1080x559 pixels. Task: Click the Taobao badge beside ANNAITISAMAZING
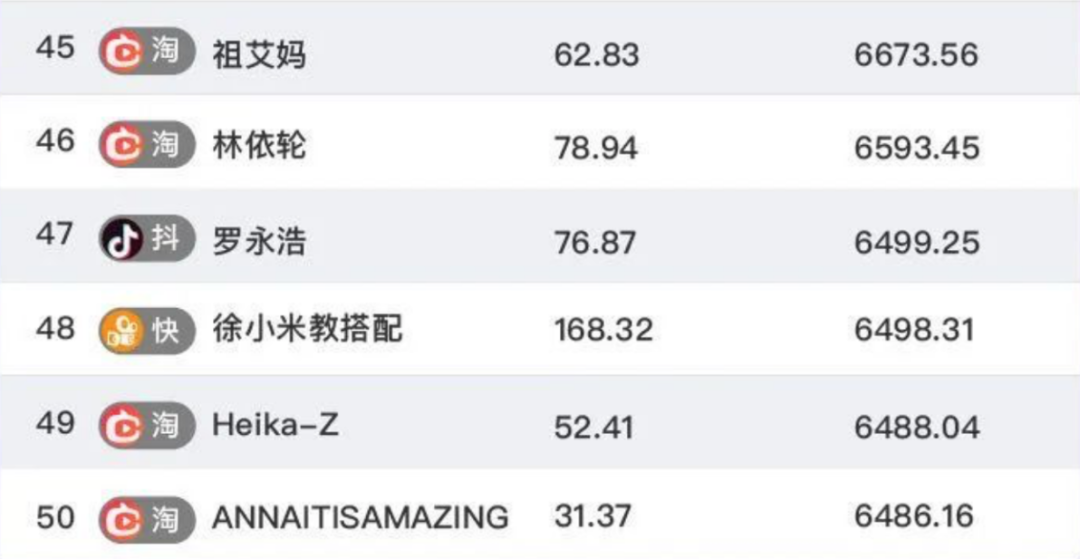pos(146,519)
